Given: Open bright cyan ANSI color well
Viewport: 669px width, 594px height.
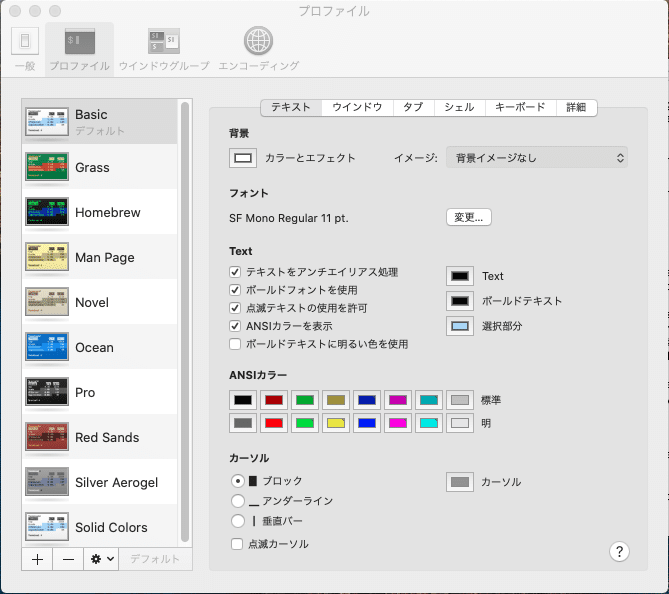Looking at the screenshot, I should tap(429, 423).
